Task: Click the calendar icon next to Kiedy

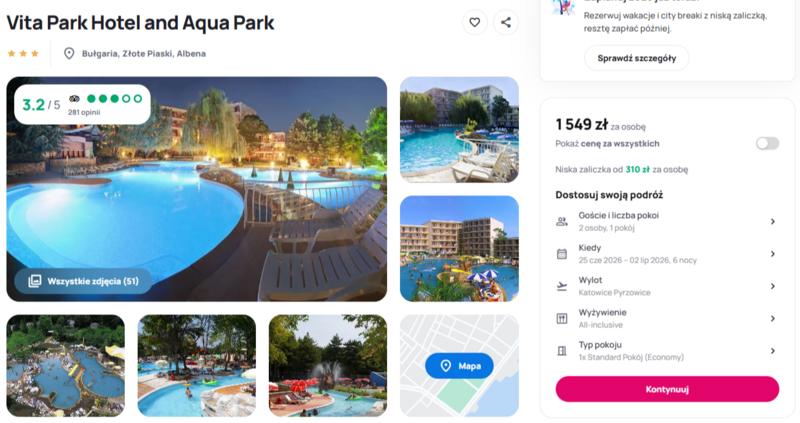Action: coord(562,254)
